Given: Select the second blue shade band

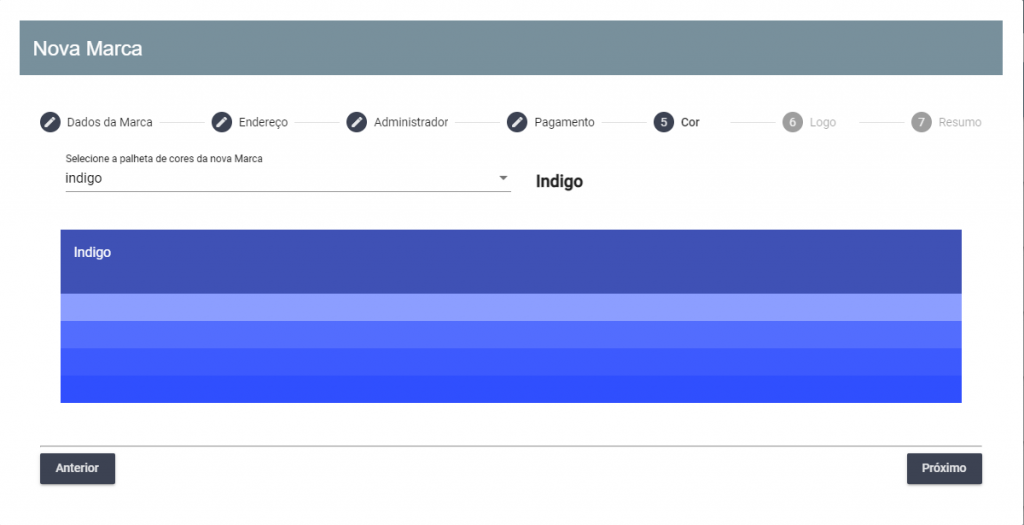Looking at the screenshot, I should pos(511,334).
